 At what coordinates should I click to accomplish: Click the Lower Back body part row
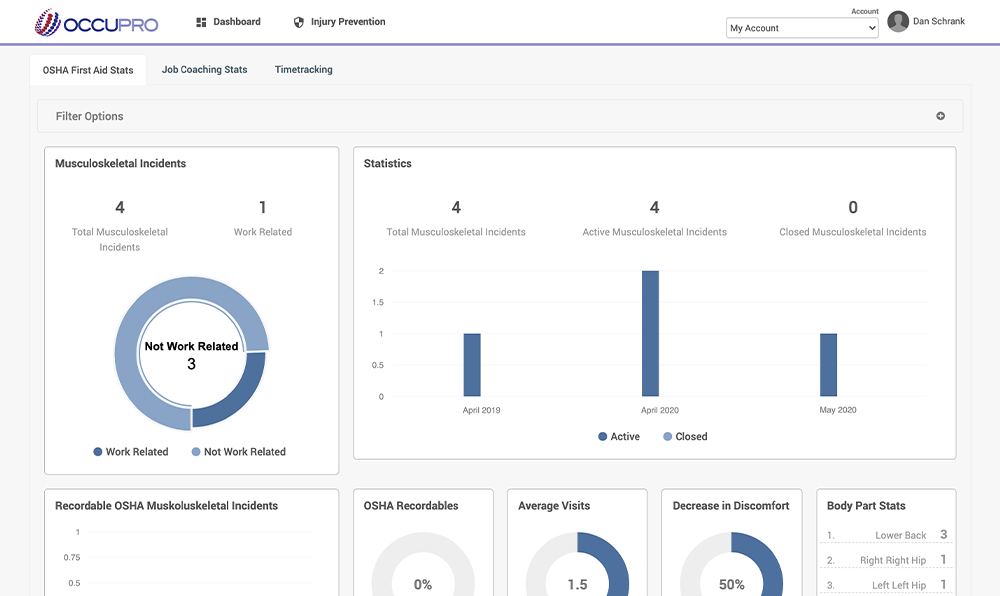[x=886, y=535]
